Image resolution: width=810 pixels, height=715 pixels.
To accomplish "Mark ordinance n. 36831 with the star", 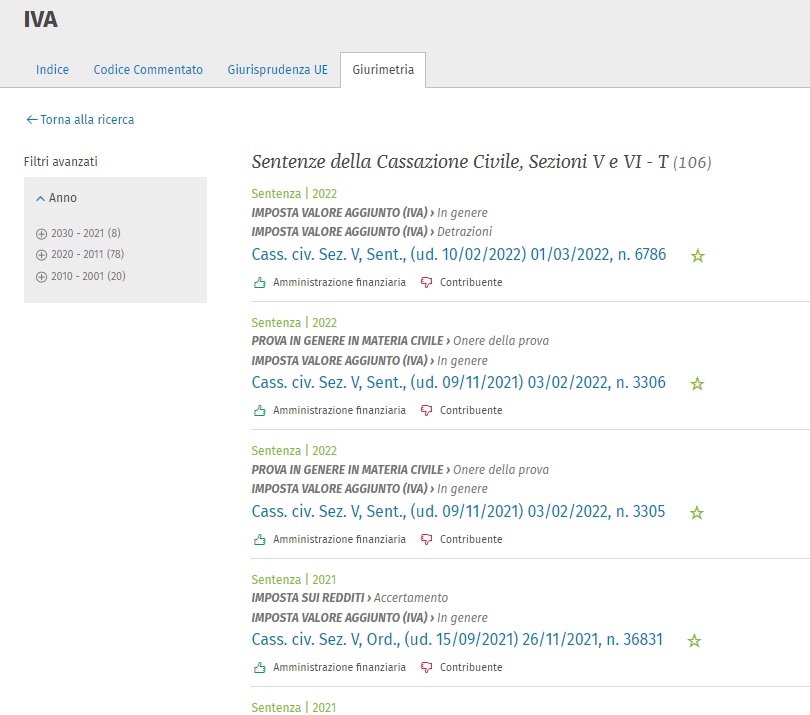I will click(694, 641).
